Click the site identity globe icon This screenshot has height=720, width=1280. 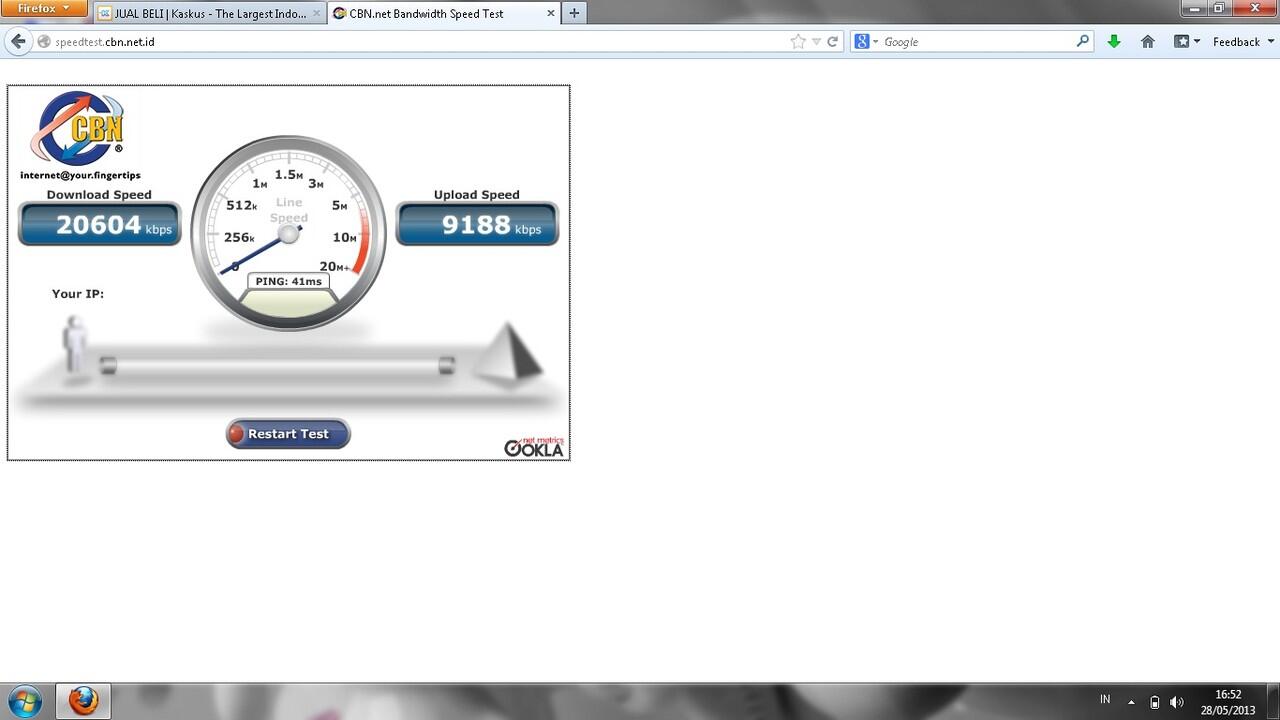point(43,42)
